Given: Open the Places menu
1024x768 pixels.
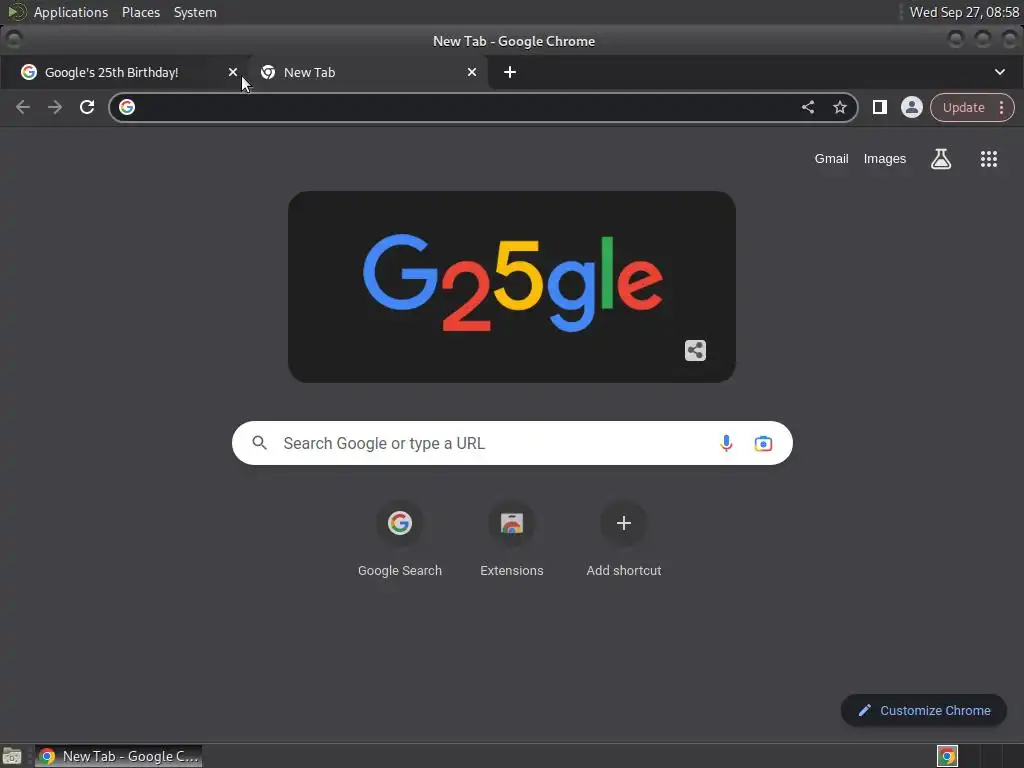Looking at the screenshot, I should coord(141,12).
